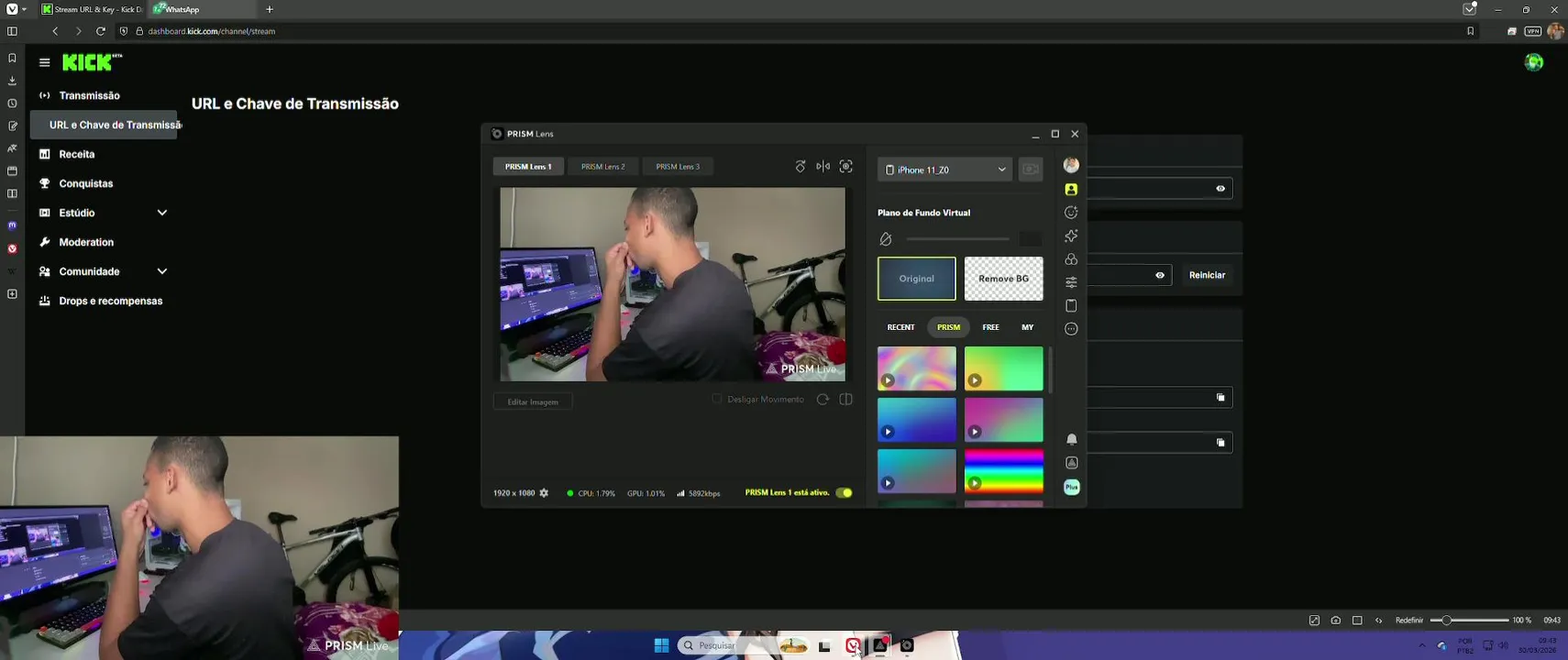Viewport: 1568px width, 660px height.
Task: Toggle the browser side panel button
Action: [12, 31]
